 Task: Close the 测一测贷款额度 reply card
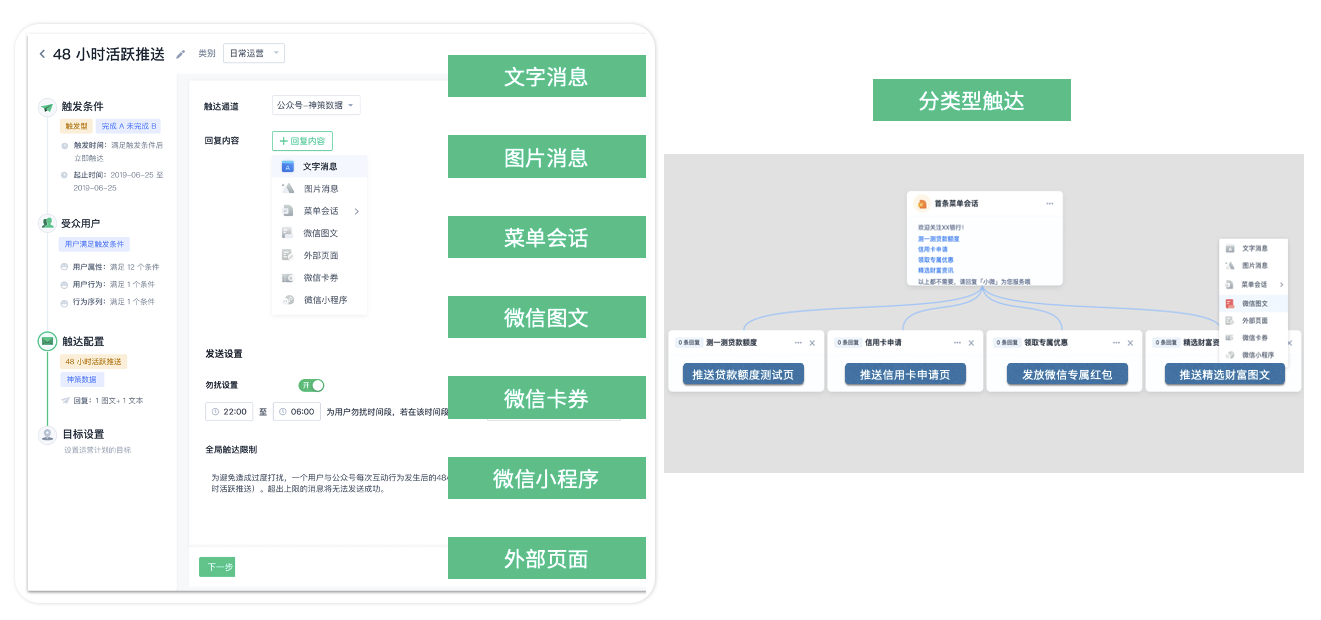tap(812, 343)
